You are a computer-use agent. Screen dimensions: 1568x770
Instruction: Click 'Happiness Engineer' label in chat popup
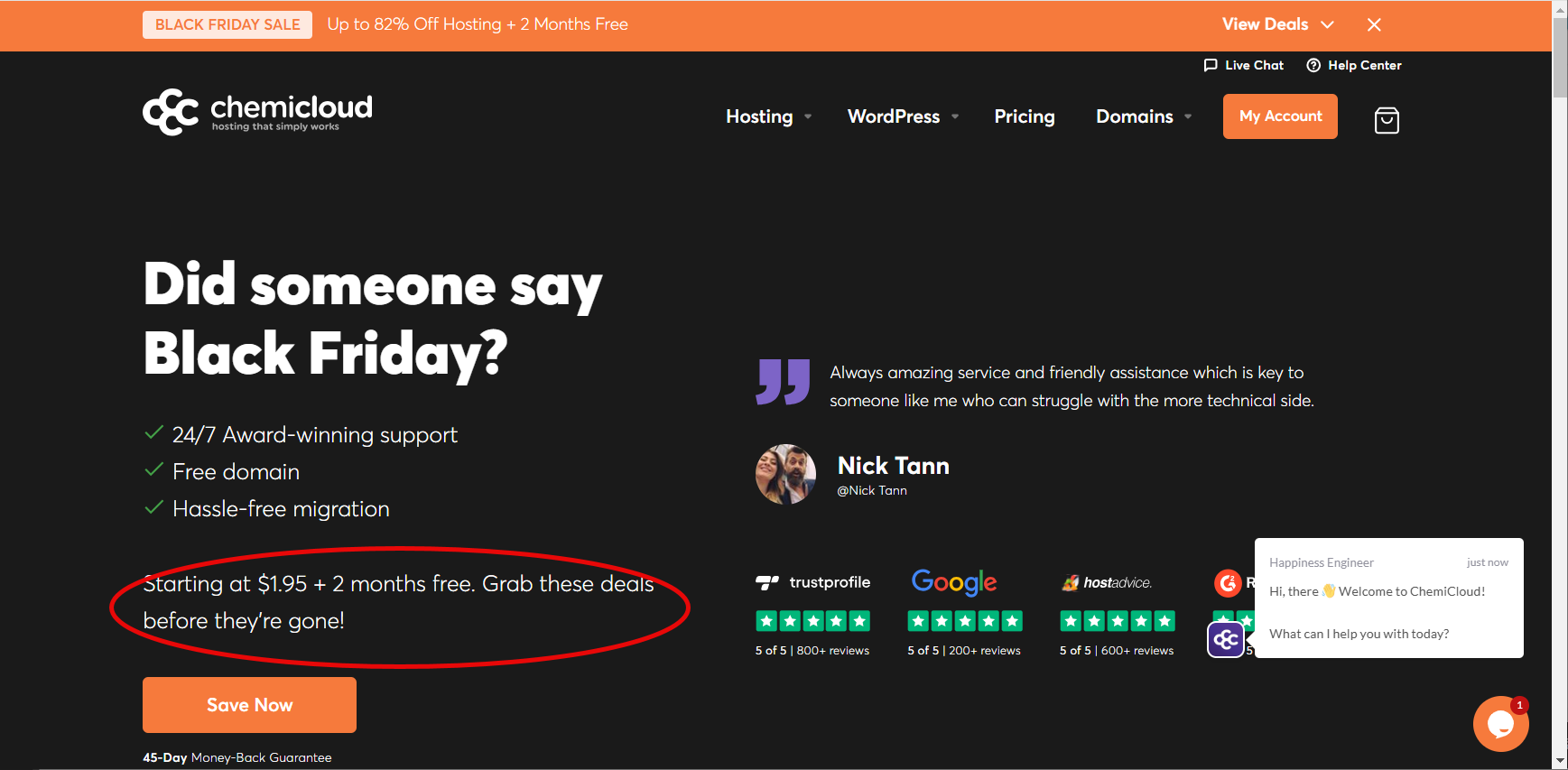(1321, 562)
